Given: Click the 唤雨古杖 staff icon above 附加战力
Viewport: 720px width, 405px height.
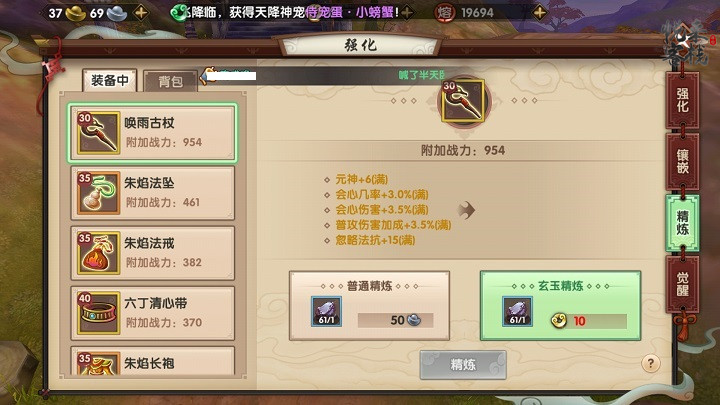Looking at the screenshot, I should [x=463, y=101].
